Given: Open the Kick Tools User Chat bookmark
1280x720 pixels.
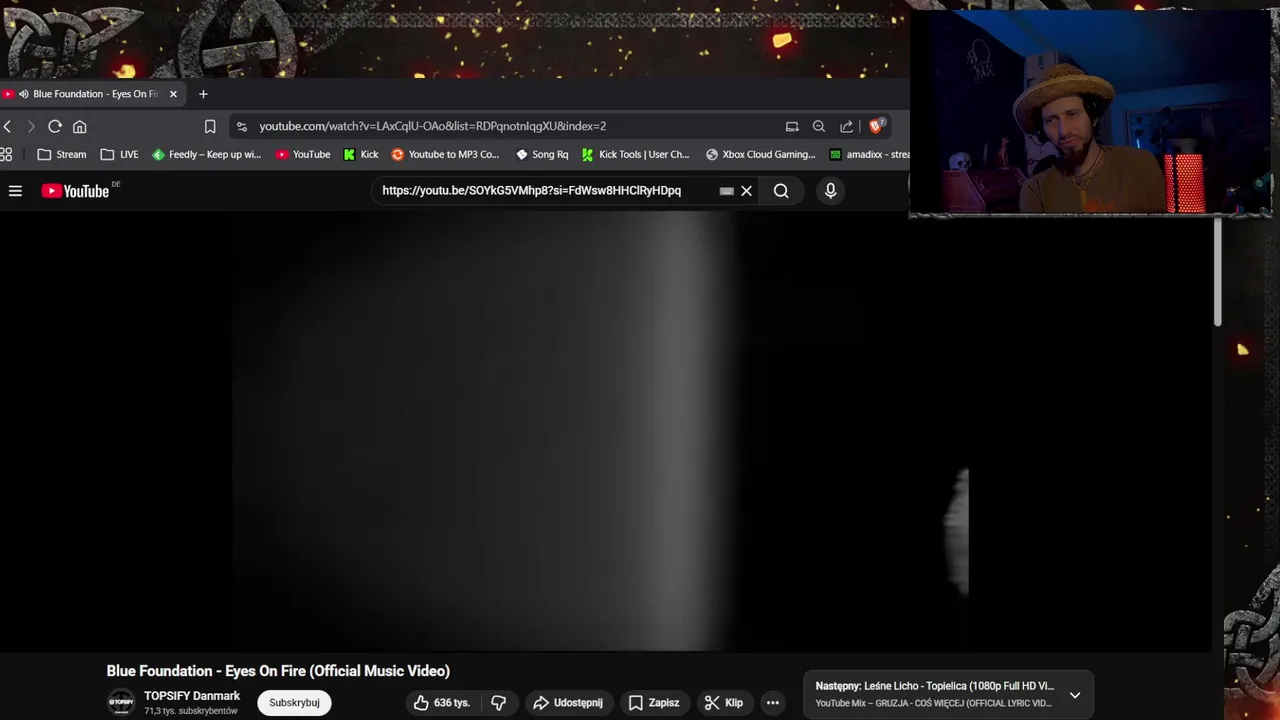Looking at the screenshot, I should click(636, 154).
